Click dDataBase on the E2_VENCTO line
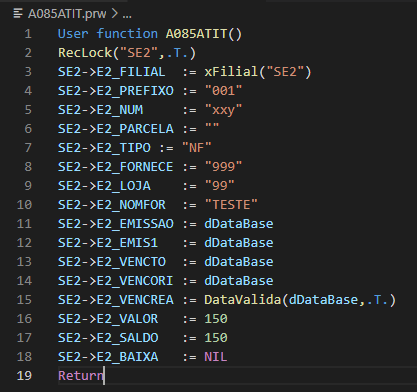Image resolution: width=417 pixels, height=392 pixels. click(239, 262)
